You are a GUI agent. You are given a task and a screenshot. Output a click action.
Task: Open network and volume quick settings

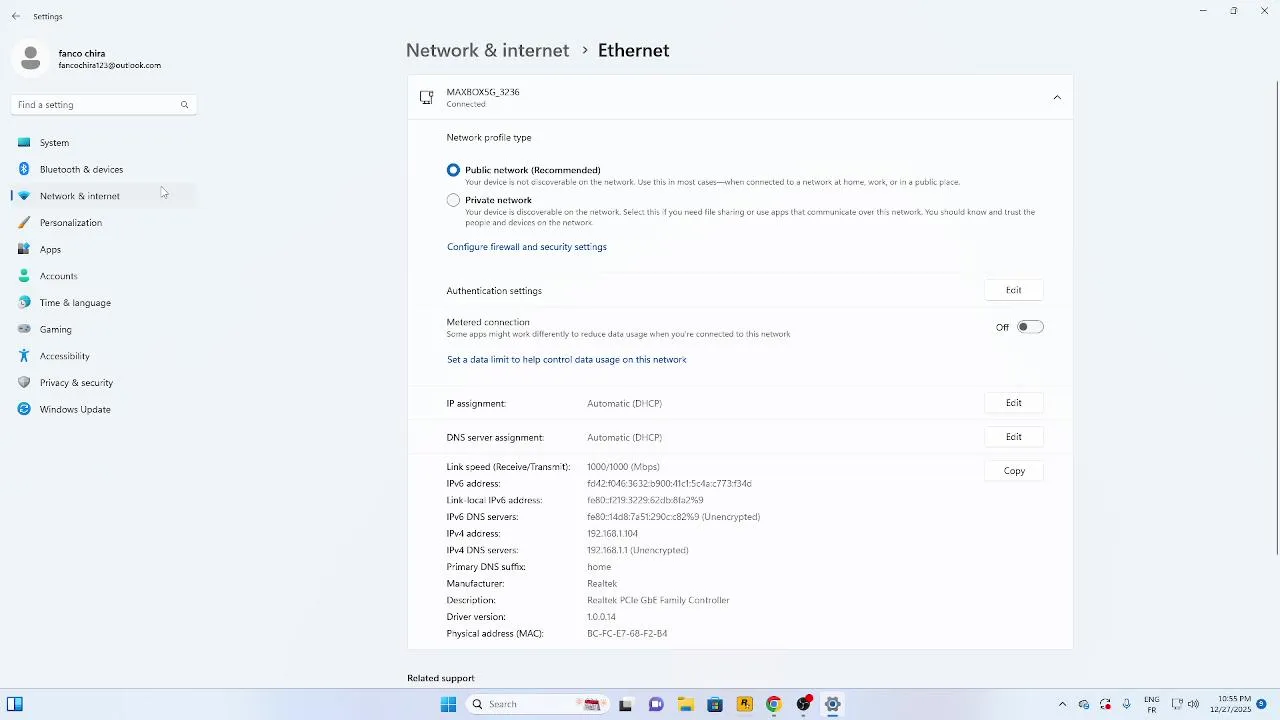click(1185, 704)
